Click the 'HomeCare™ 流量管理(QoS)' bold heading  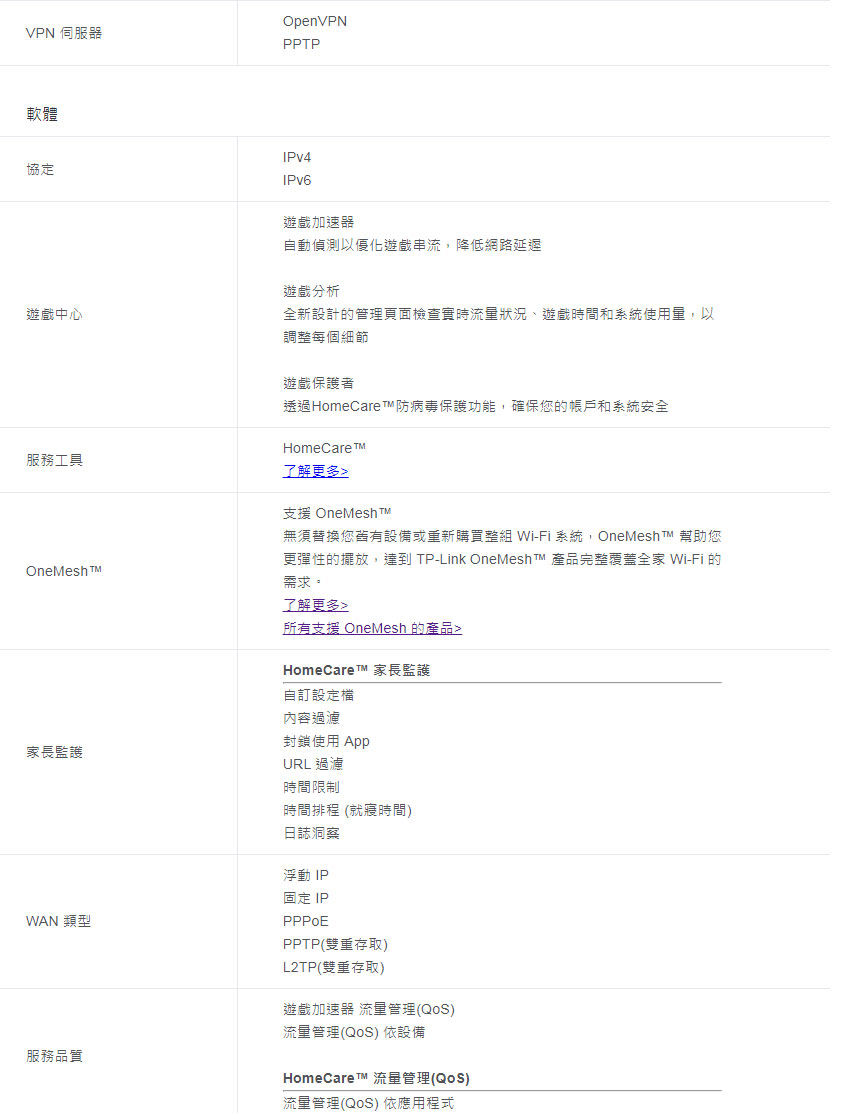[376, 1078]
